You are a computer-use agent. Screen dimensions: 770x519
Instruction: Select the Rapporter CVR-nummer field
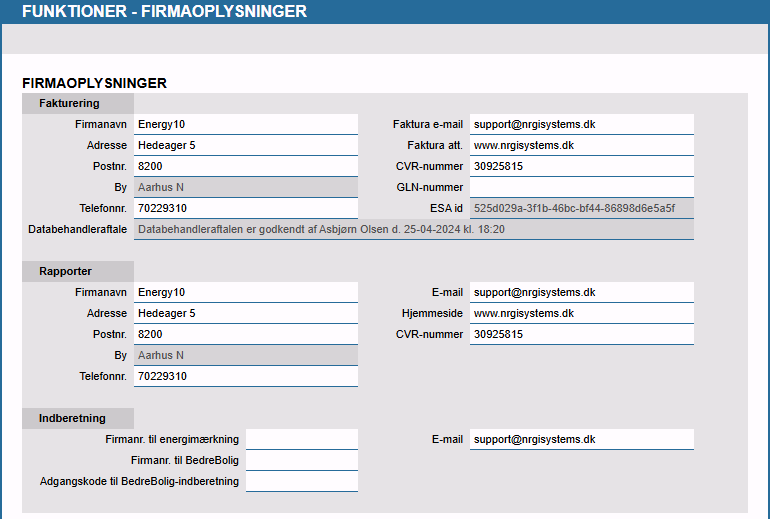click(581, 334)
